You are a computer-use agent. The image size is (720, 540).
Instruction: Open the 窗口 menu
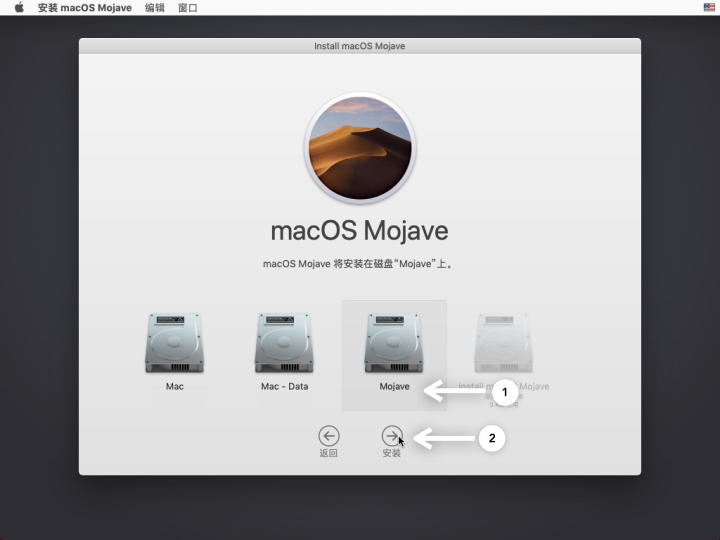click(187, 8)
